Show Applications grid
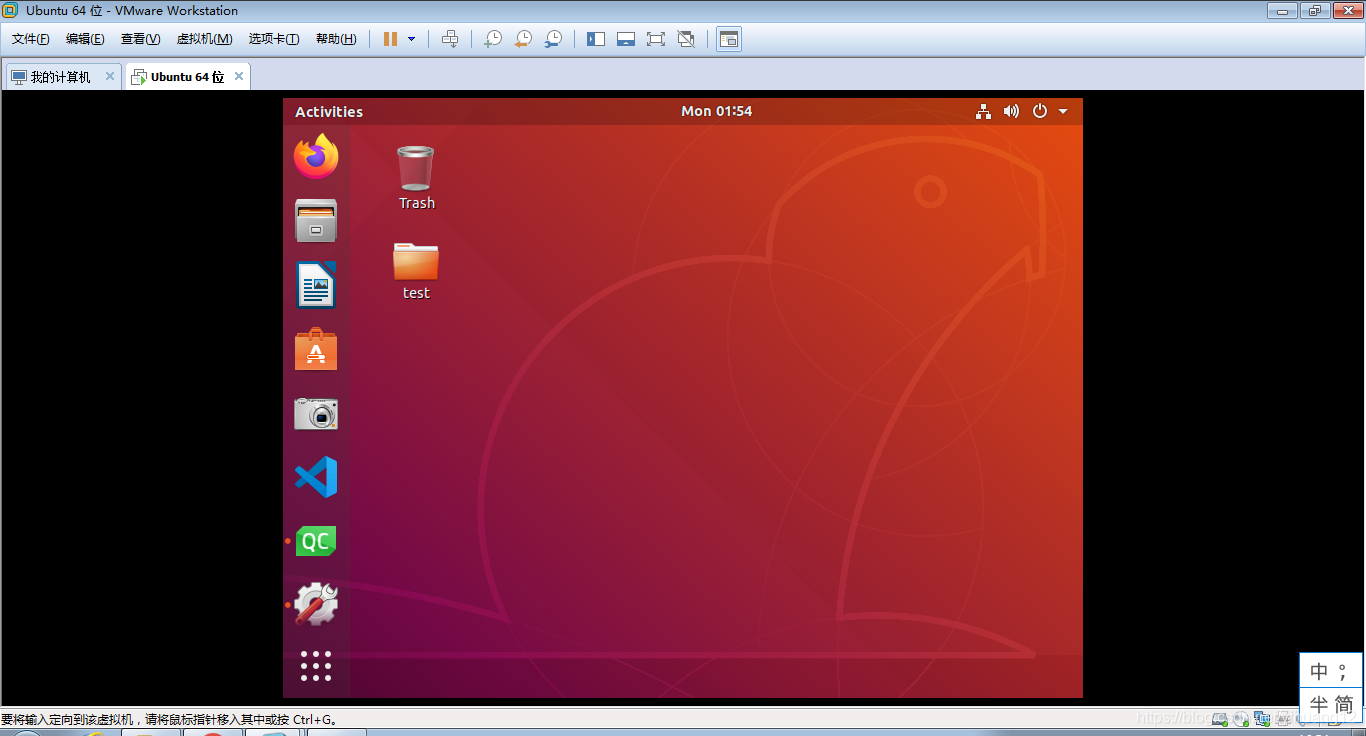The height and width of the screenshot is (736, 1366). pos(316,665)
